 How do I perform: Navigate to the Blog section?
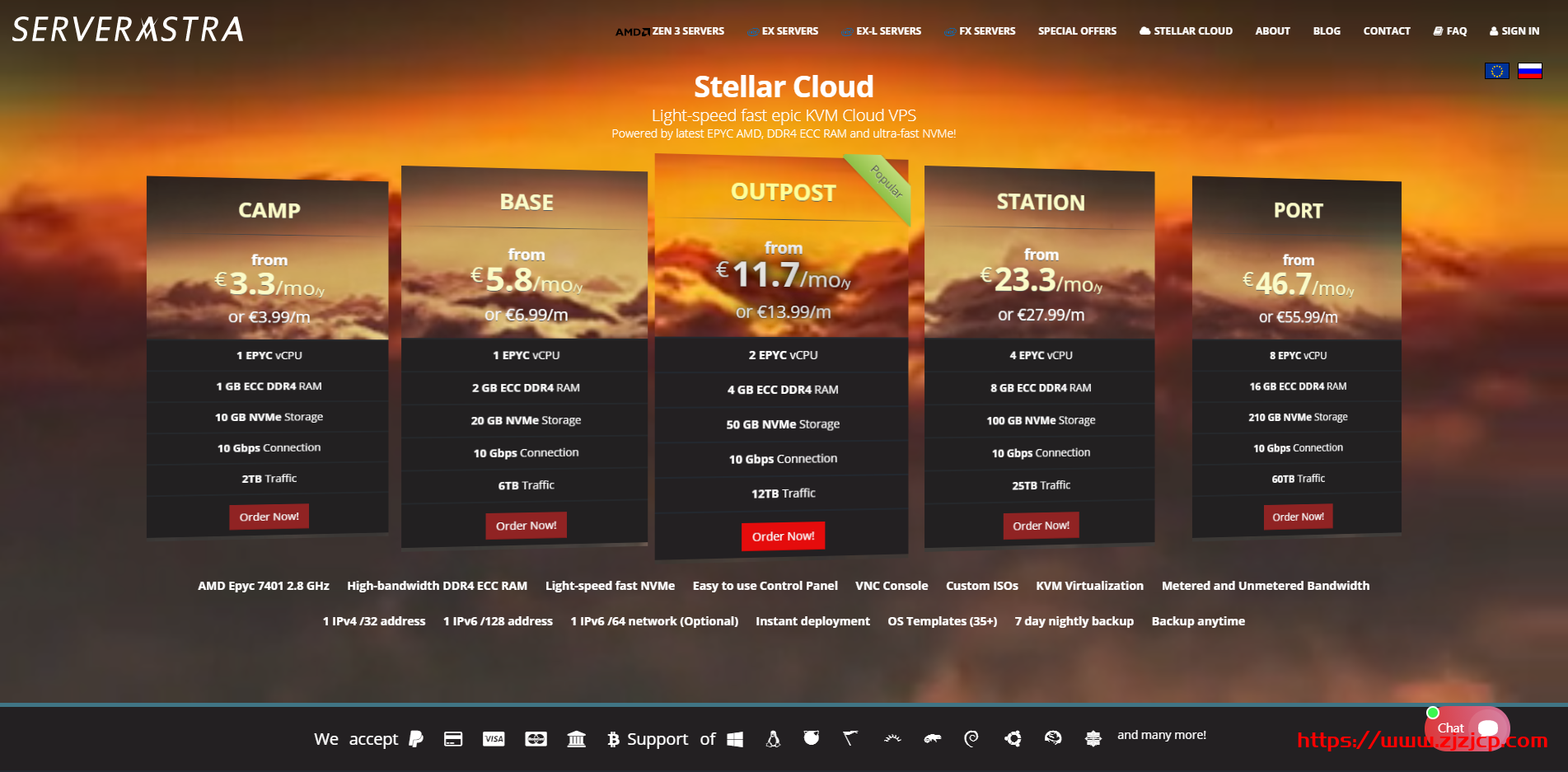tap(1327, 30)
